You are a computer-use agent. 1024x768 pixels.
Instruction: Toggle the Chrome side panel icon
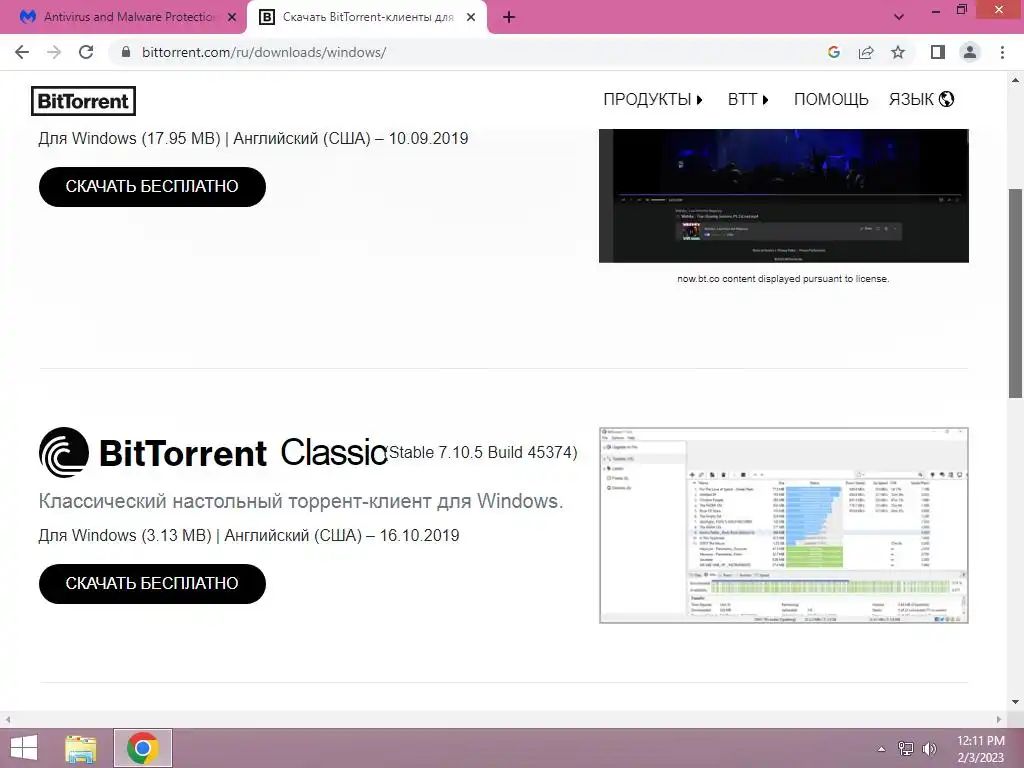tap(938, 52)
